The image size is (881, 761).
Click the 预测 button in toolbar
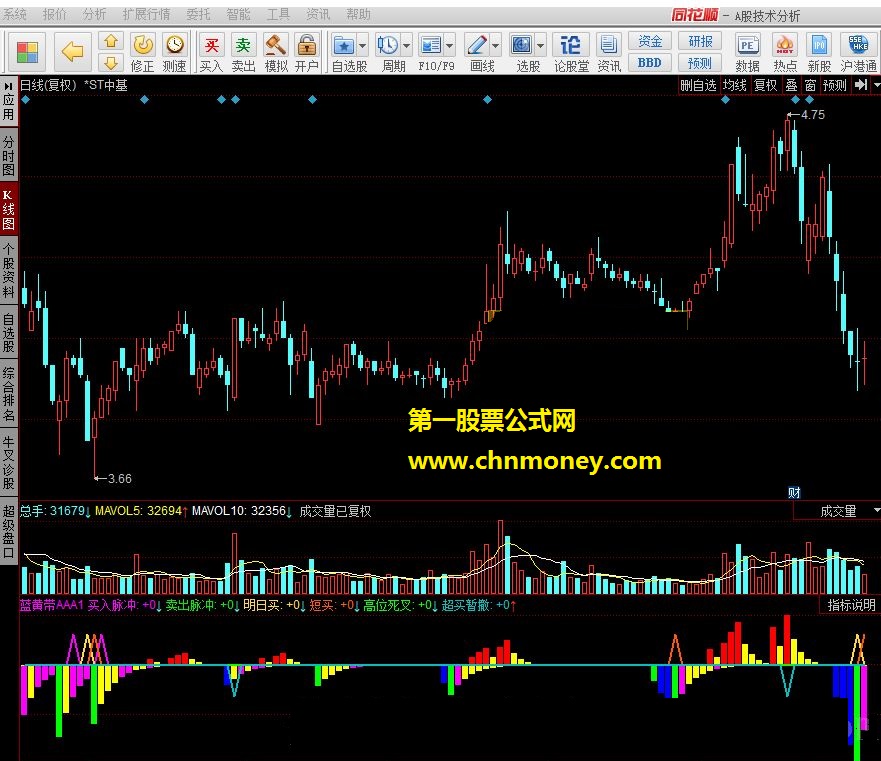(700, 62)
